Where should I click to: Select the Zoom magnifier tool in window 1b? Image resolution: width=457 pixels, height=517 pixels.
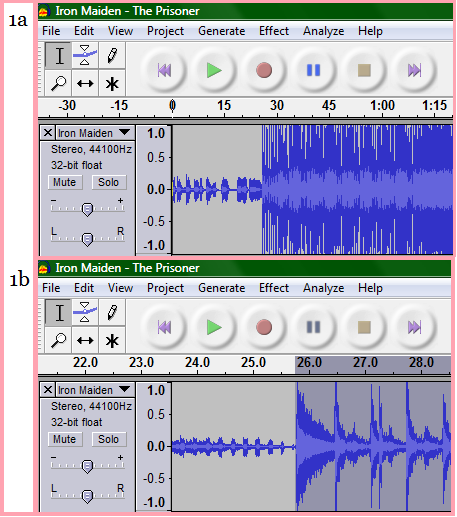(x=59, y=340)
